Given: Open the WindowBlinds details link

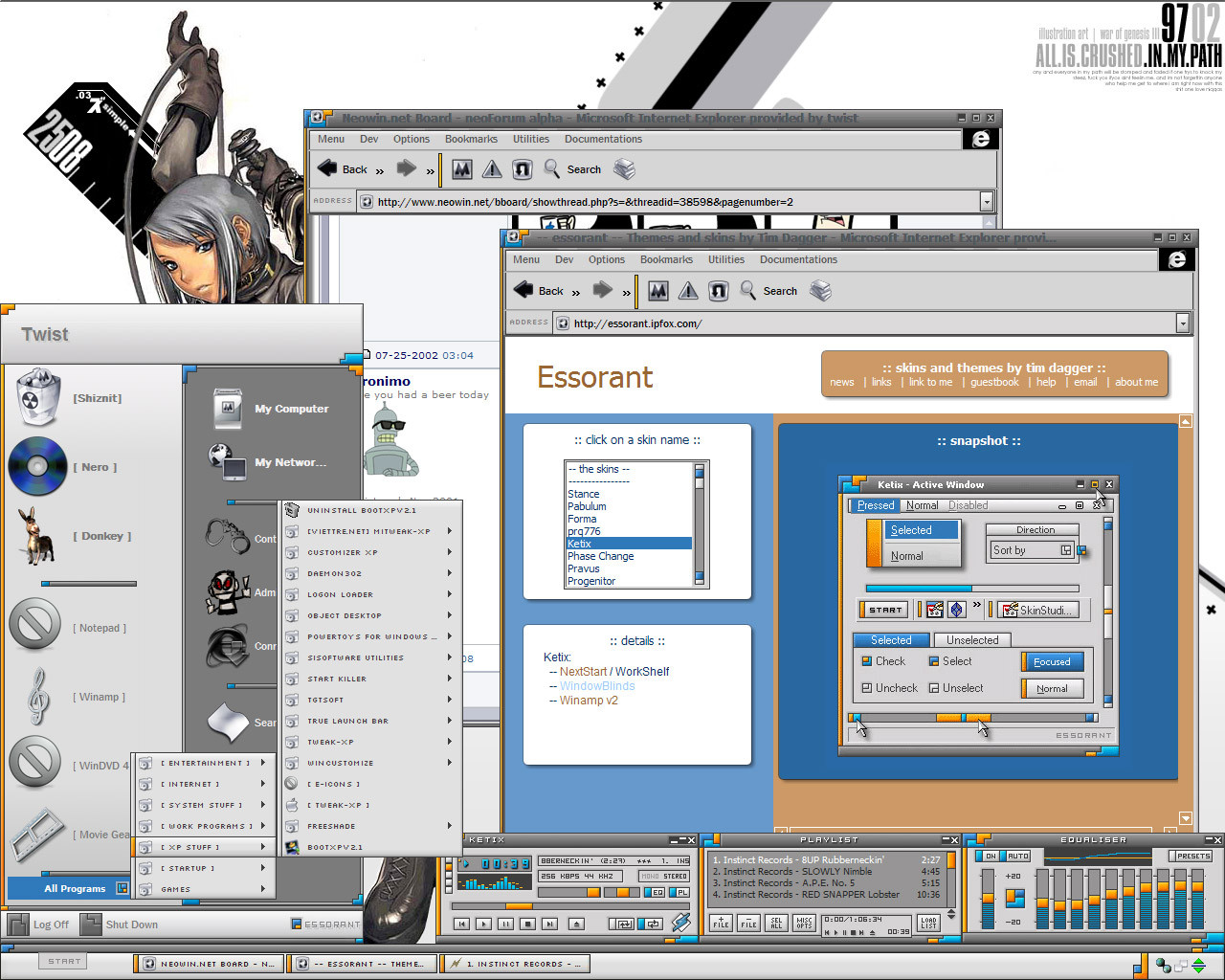Looking at the screenshot, I should [x=597, y=686].
